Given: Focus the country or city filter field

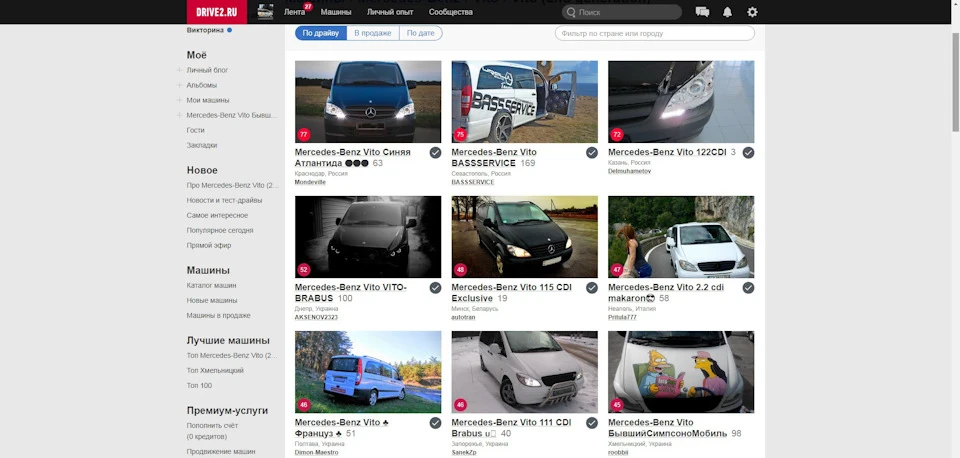Looking at the screenshot, I should tap(654, 33).
